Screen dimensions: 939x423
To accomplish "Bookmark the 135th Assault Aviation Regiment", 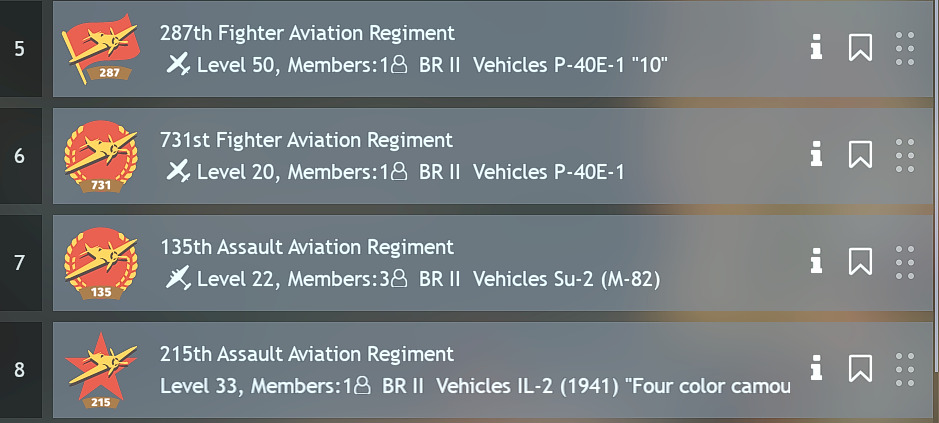I will point(860,261).
